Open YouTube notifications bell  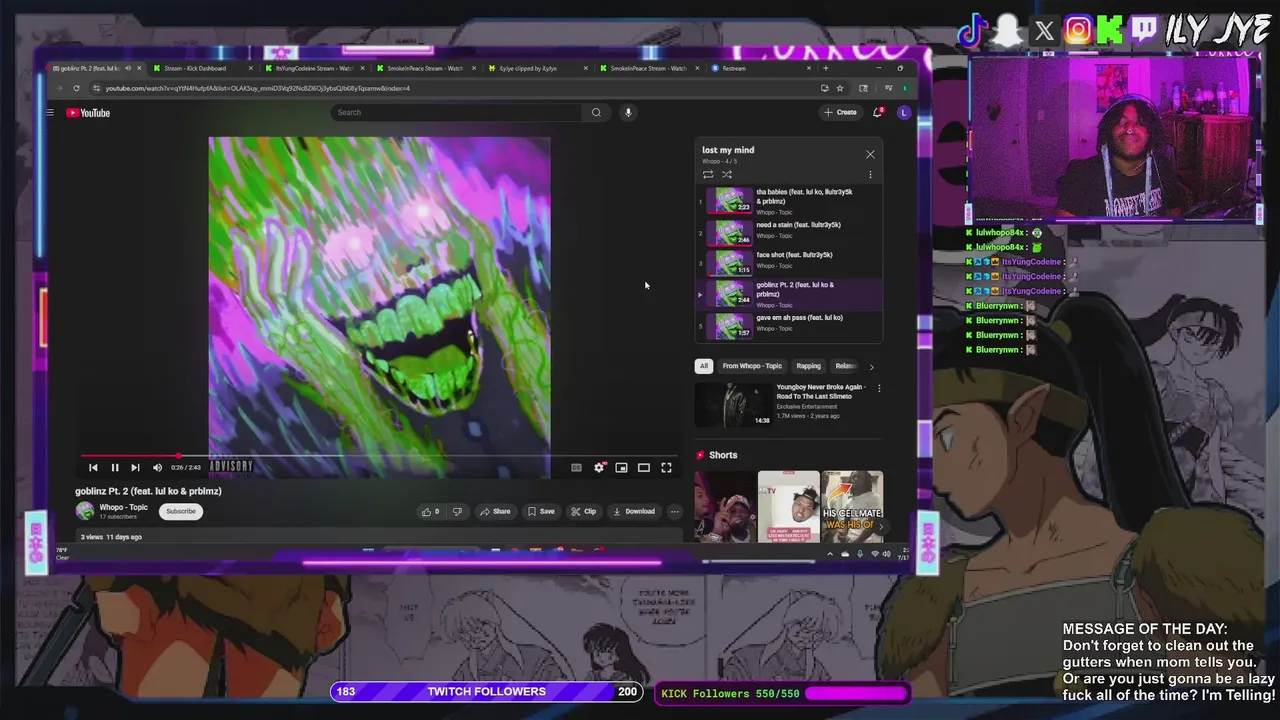pos(878,112)
